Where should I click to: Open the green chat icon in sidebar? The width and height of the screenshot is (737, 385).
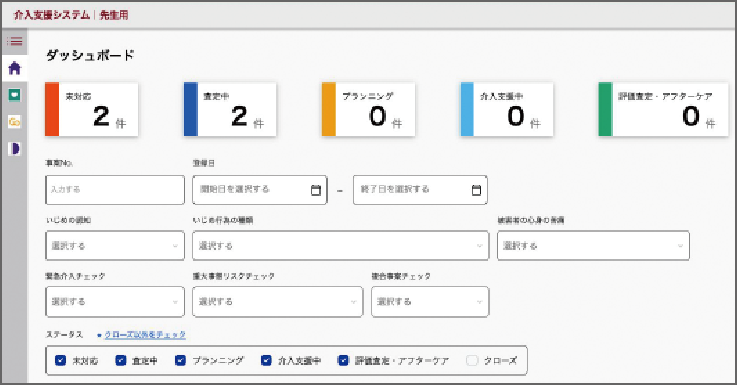[x=15, y=95]
